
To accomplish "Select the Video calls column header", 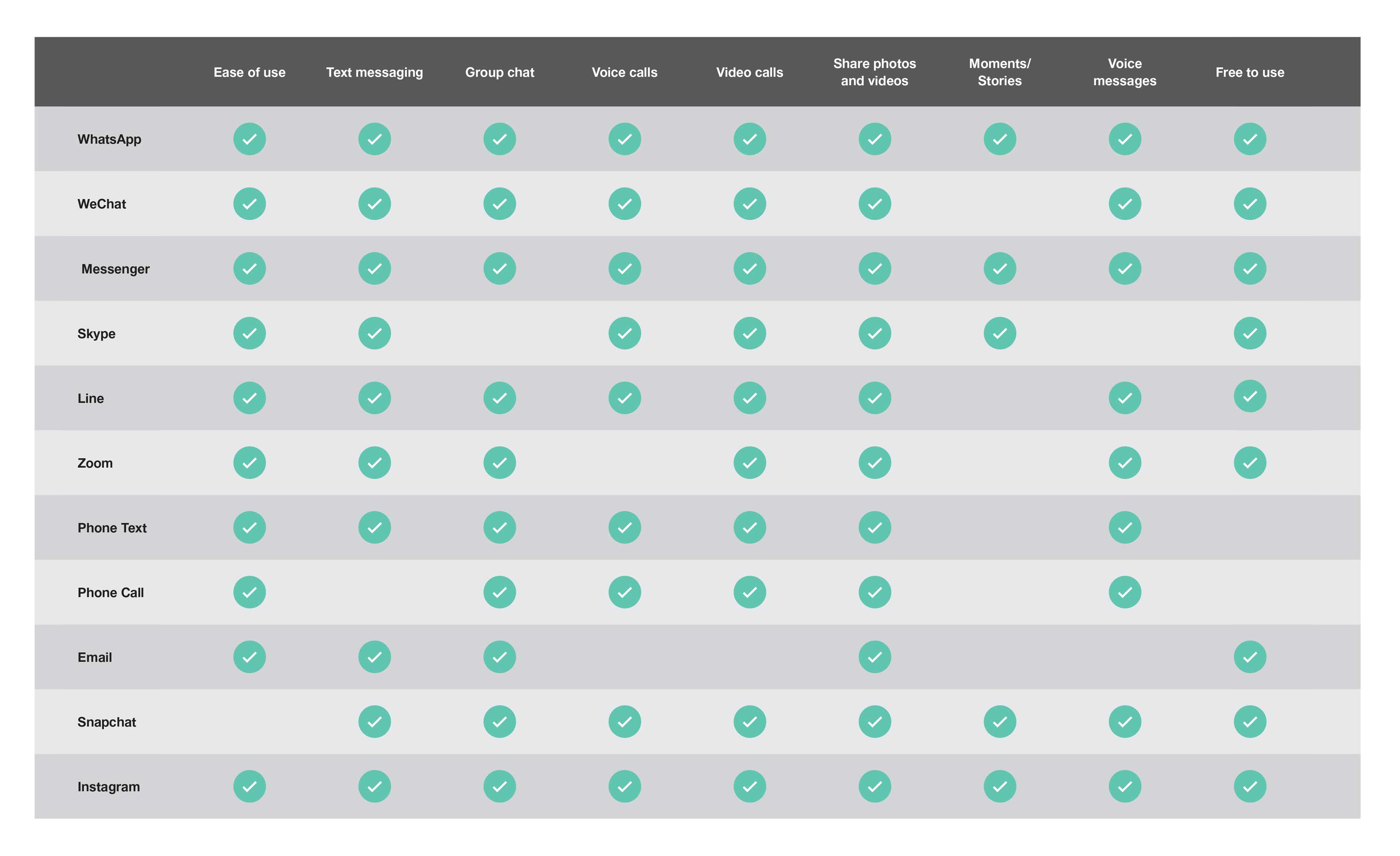I will pos(750,72).
